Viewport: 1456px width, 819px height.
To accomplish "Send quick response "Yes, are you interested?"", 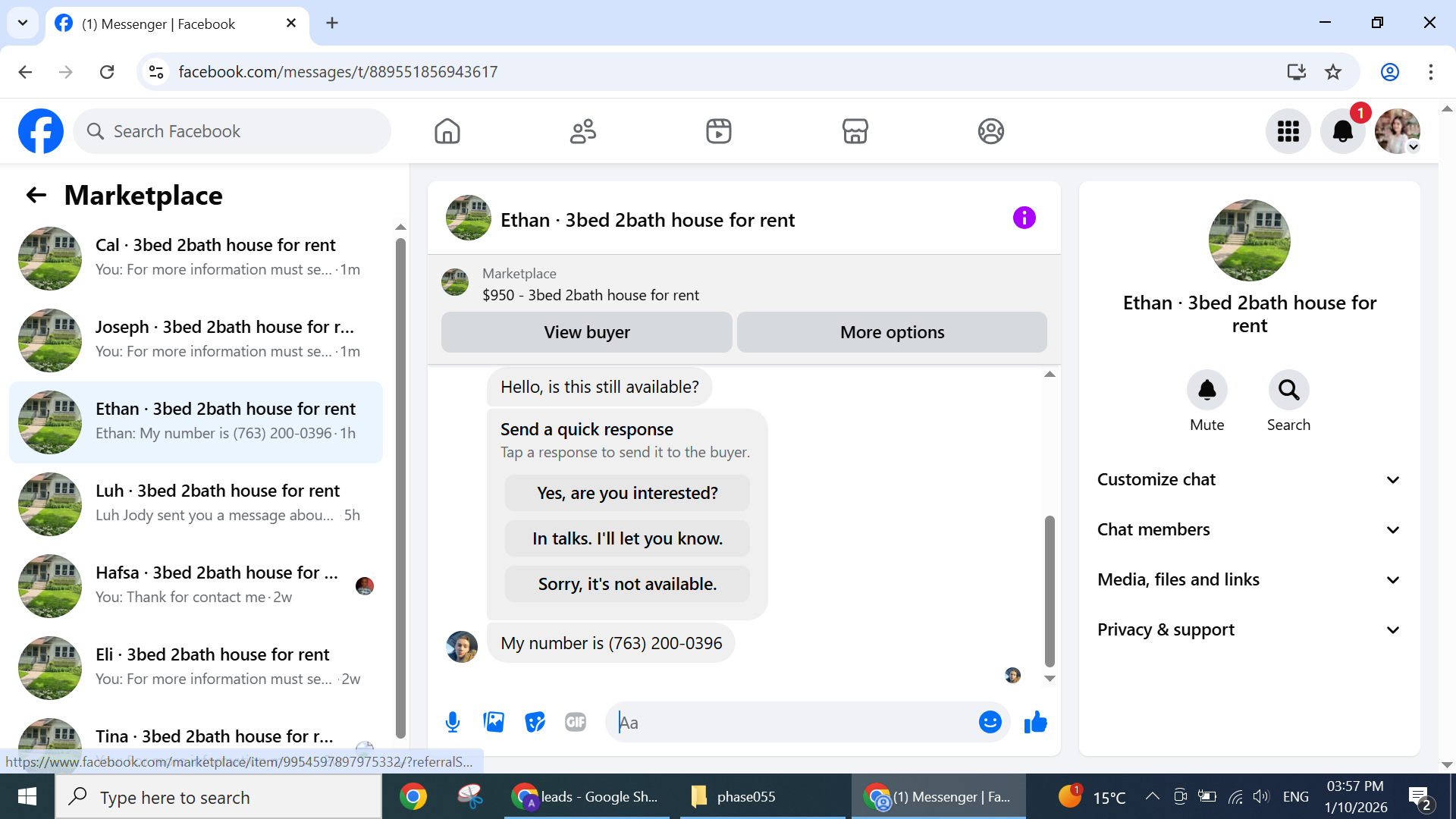I will point(627,493).
